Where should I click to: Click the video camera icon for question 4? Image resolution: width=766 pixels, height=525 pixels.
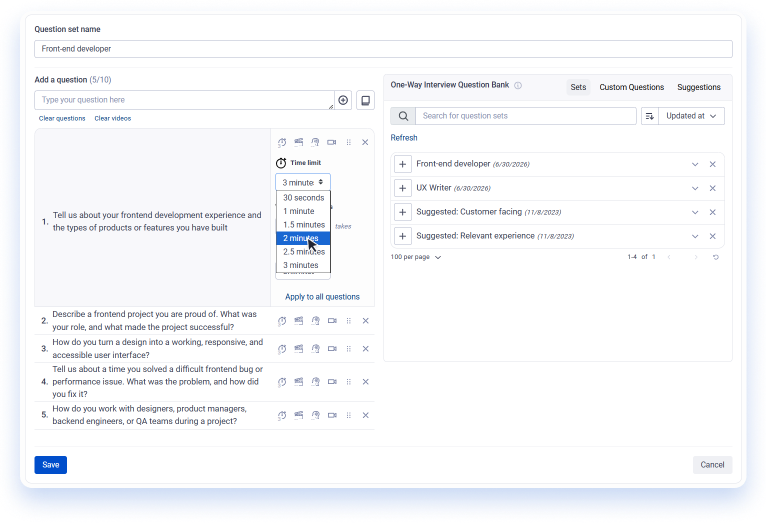[332, 381]
